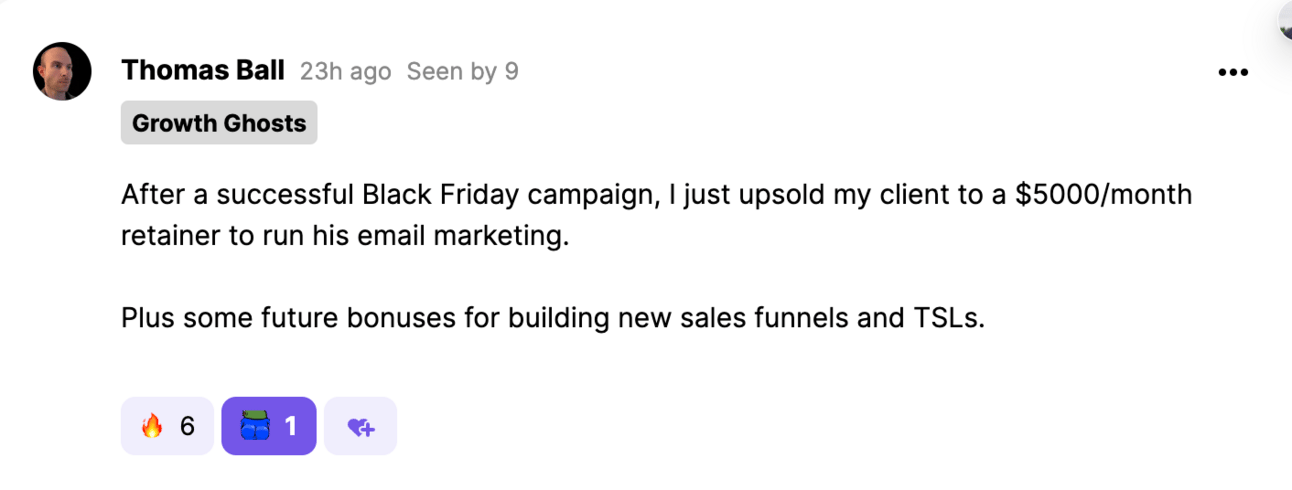The image size is (1292, 490).
Task: Select the Growth Ghosts tag
Action: point(219,123)
